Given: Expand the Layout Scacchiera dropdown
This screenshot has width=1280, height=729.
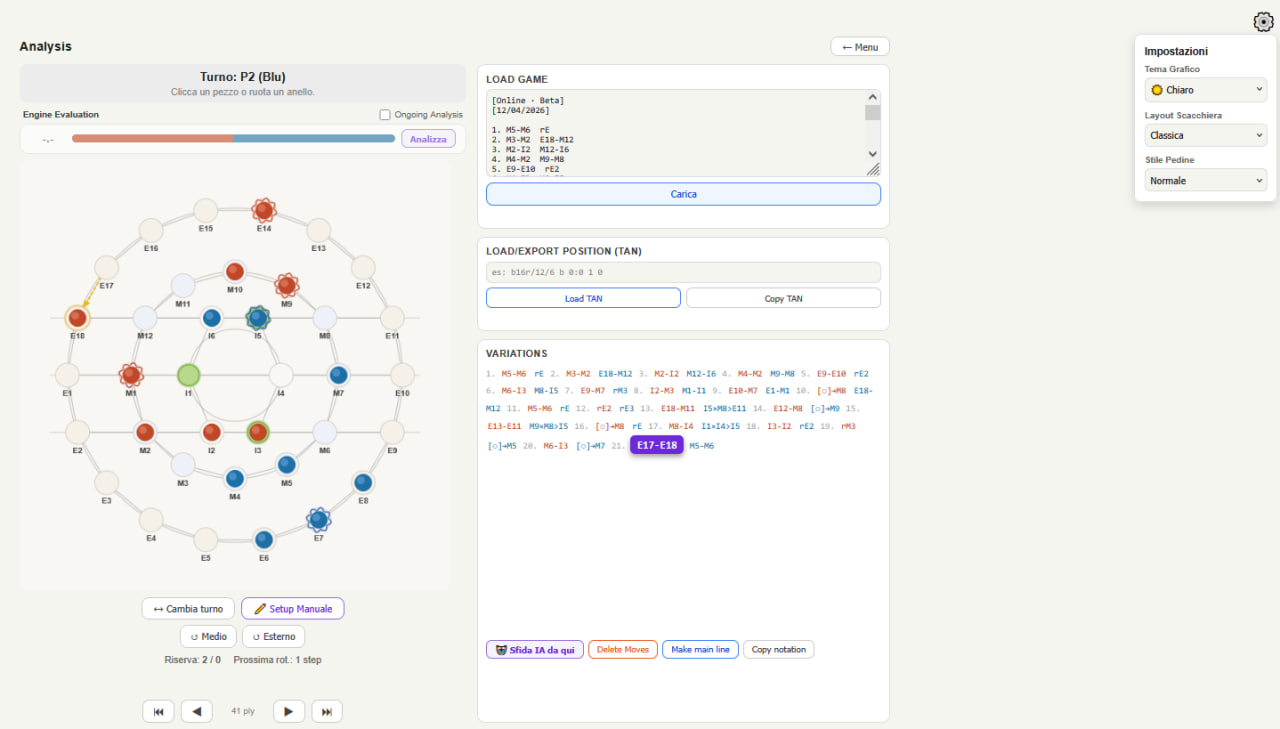Looking at the screenshot, I should 1205,135.
